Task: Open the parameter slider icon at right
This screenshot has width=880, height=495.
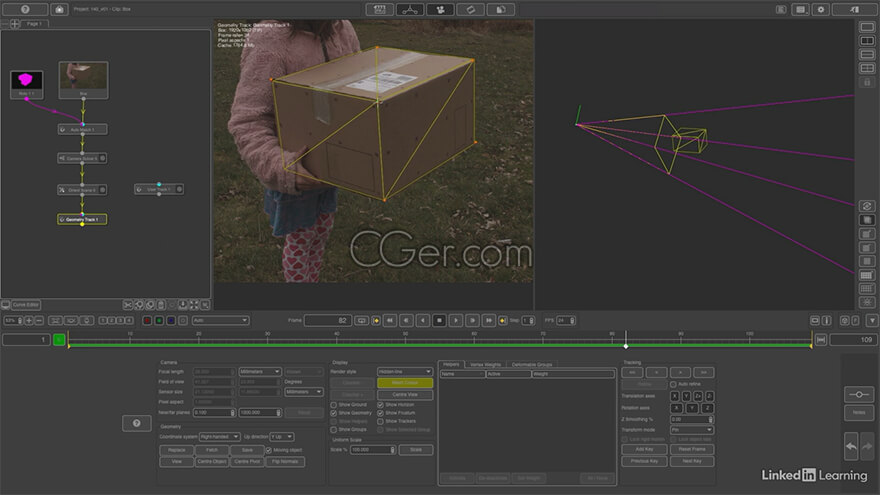Action: point(859,395)
